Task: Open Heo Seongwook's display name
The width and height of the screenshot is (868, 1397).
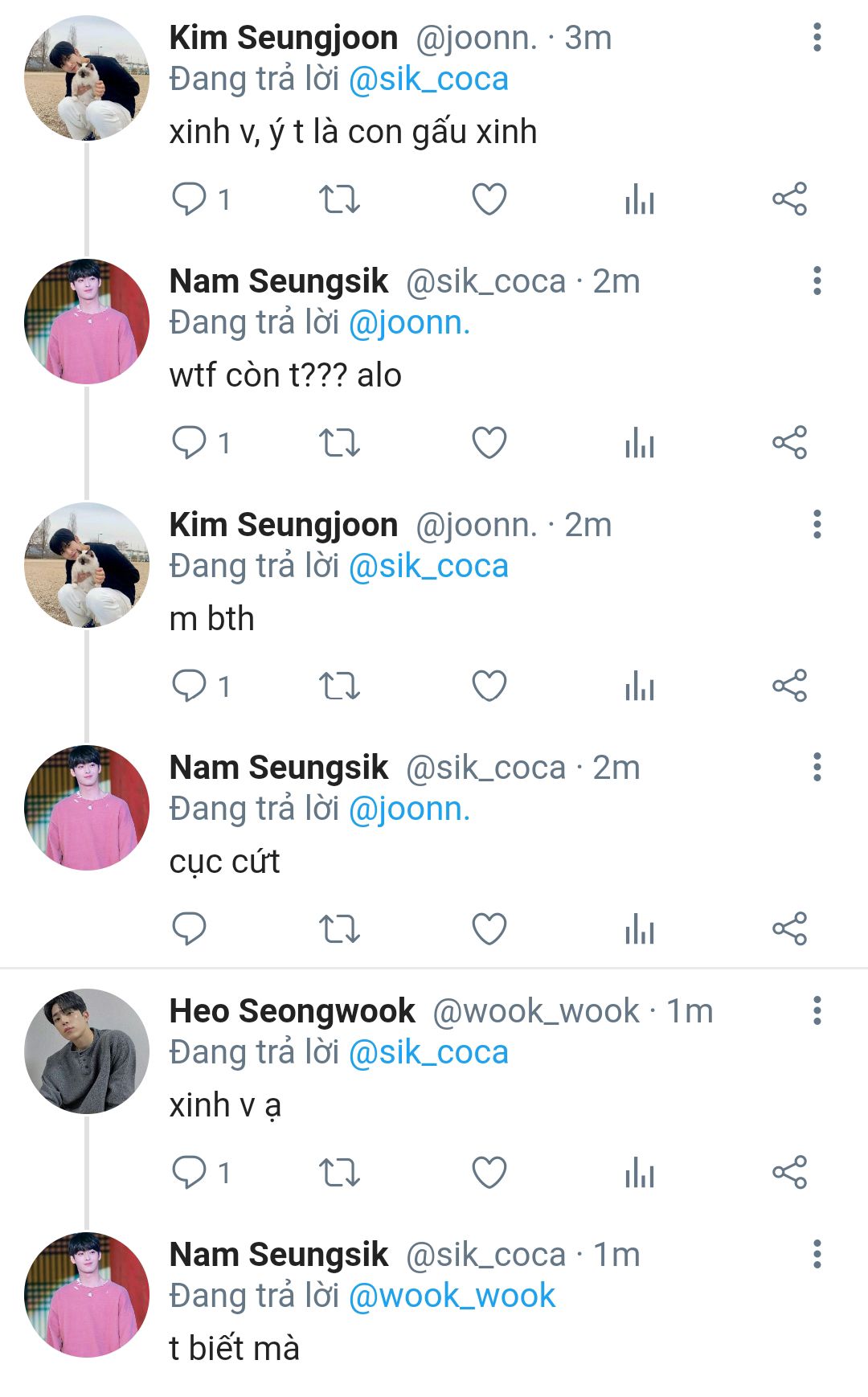Action: [x=293, y=1011]
